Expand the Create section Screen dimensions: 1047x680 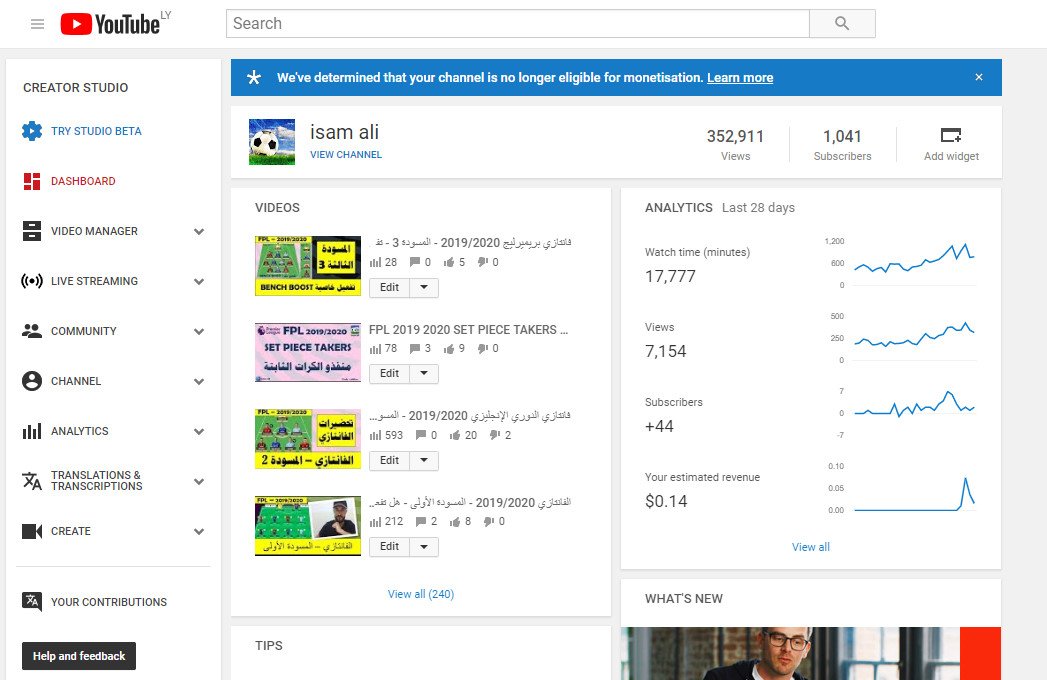coord(198,532)
